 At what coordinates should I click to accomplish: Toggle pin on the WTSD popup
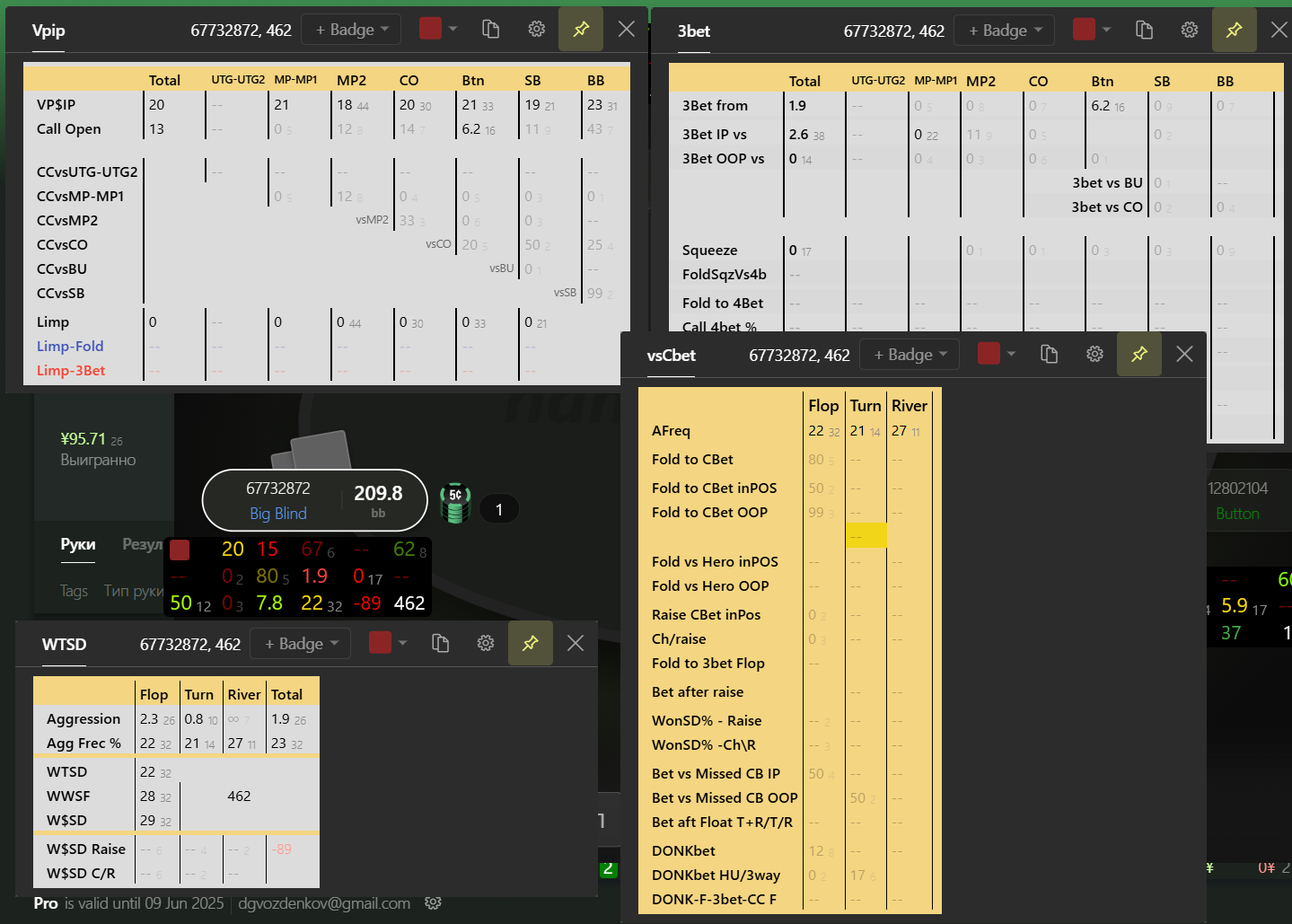[x=531, y=644]
